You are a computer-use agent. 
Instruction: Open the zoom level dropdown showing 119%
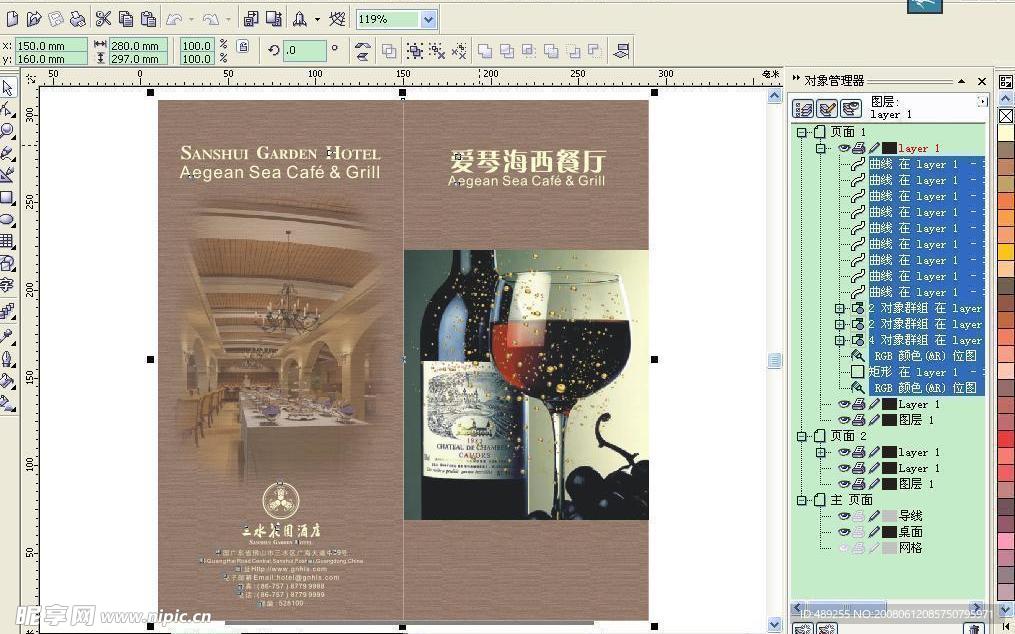[x=428, y=19]
